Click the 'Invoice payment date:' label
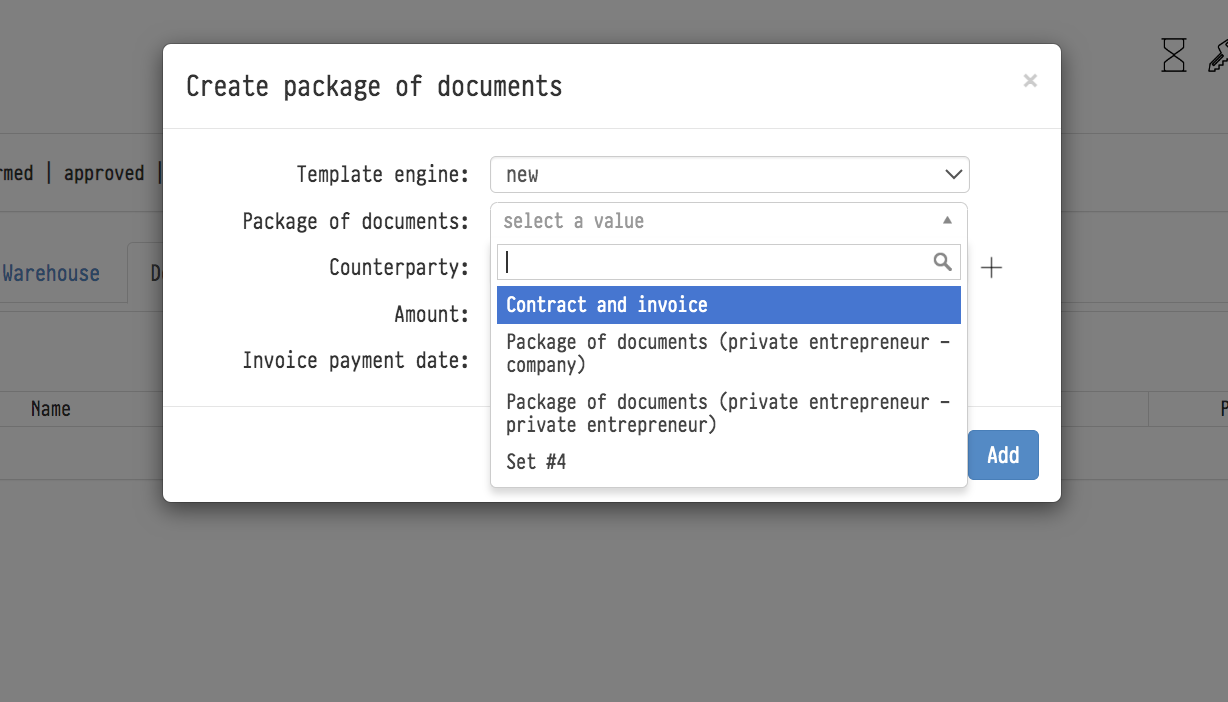Viewport: 1228px width, 702px height. pos(355,360)
